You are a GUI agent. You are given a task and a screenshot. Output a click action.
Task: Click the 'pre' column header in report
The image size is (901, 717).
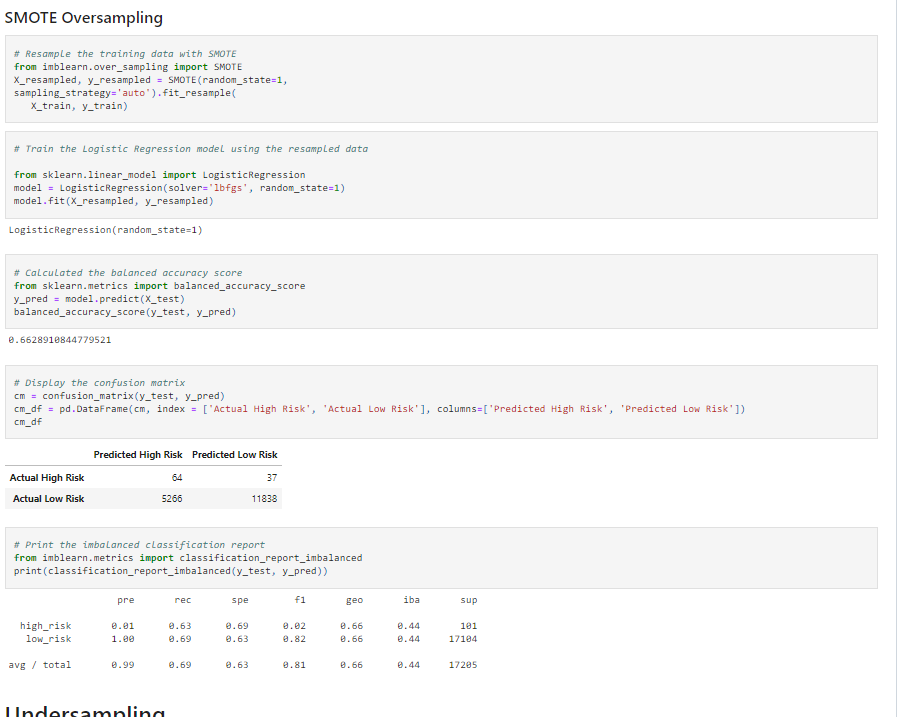(x=126, y=600)
